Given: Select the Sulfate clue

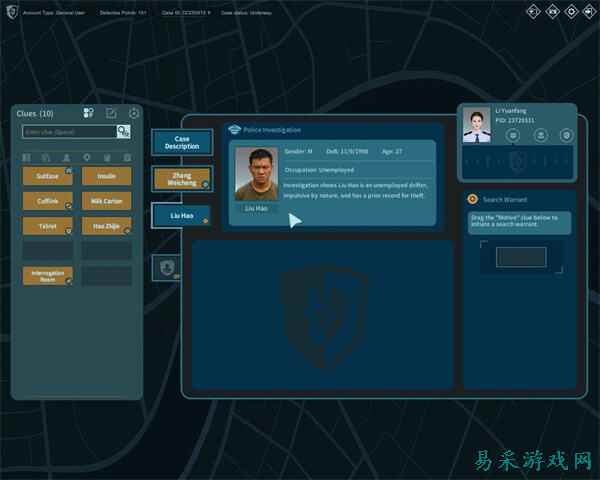Looking at the screenshot, I should point(47,176).
